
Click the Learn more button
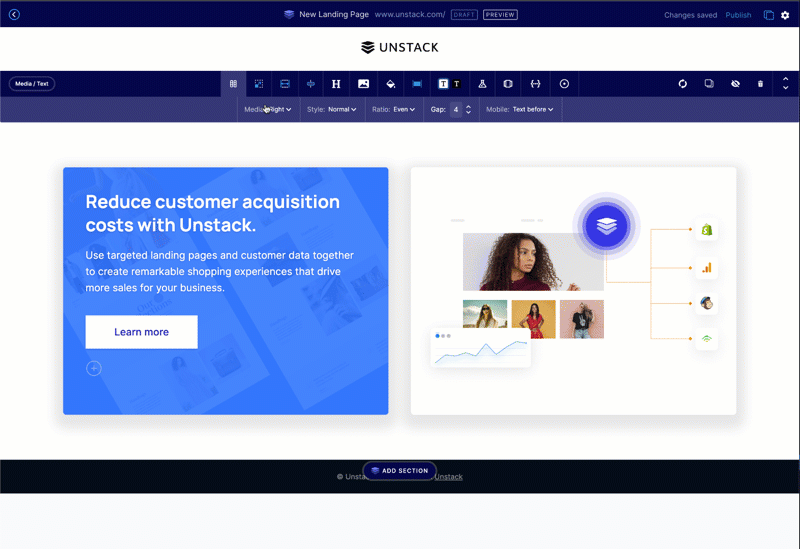coord(141,332)
